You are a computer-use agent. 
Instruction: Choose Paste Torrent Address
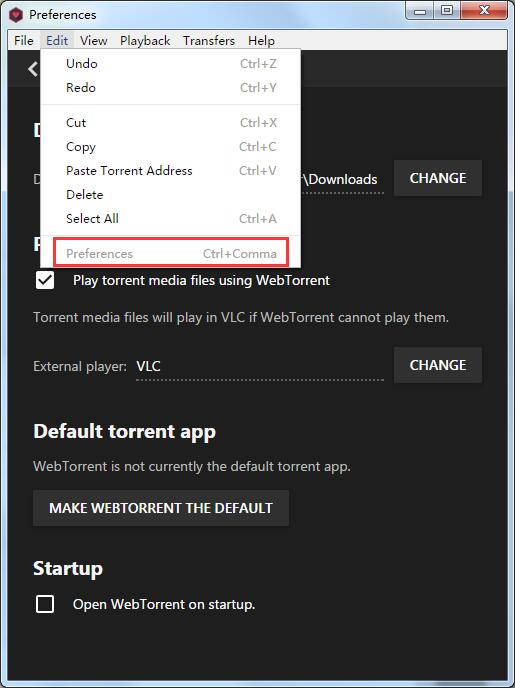[x=170, y=171]
